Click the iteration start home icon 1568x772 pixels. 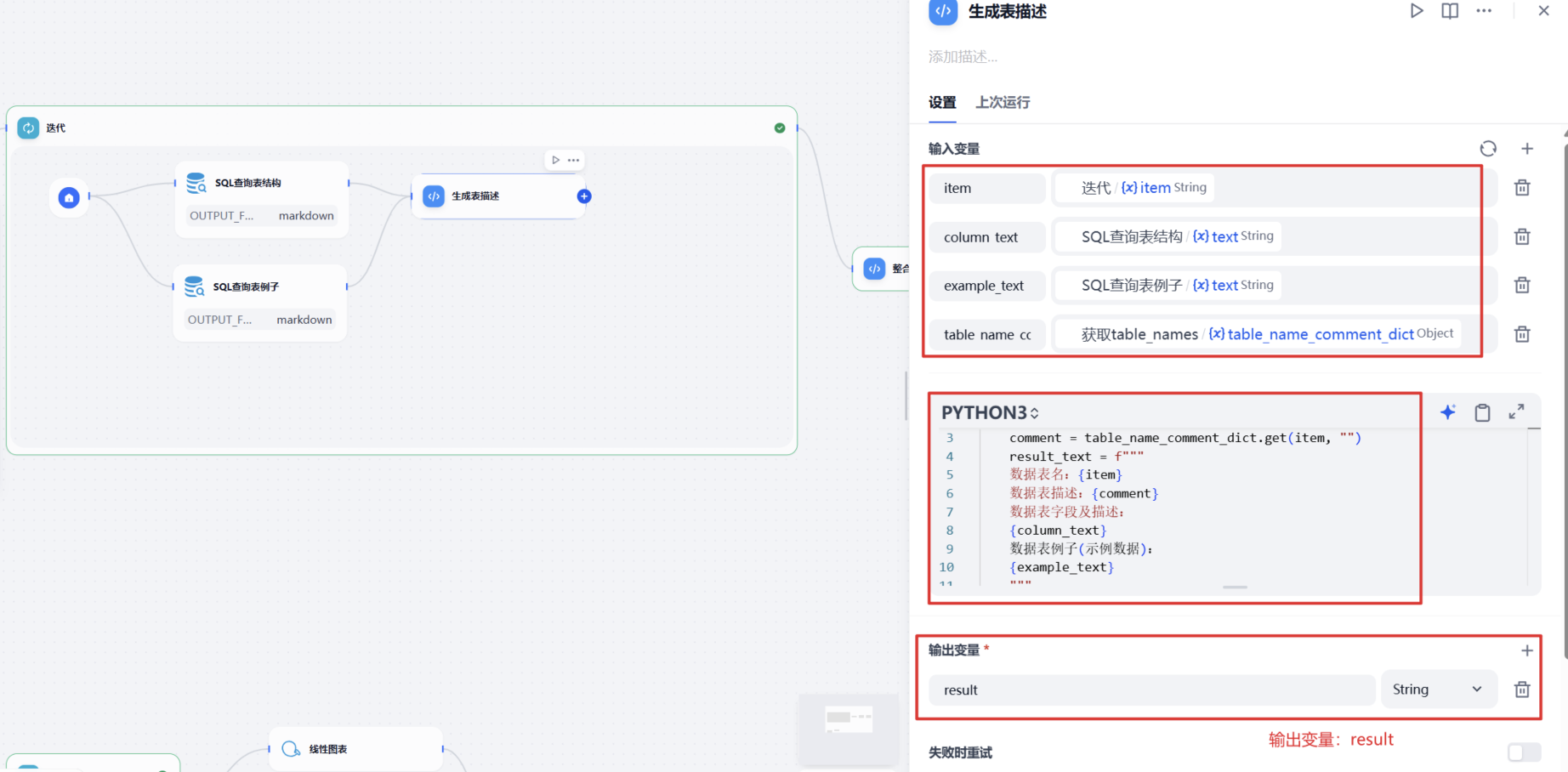coord(69,197)
